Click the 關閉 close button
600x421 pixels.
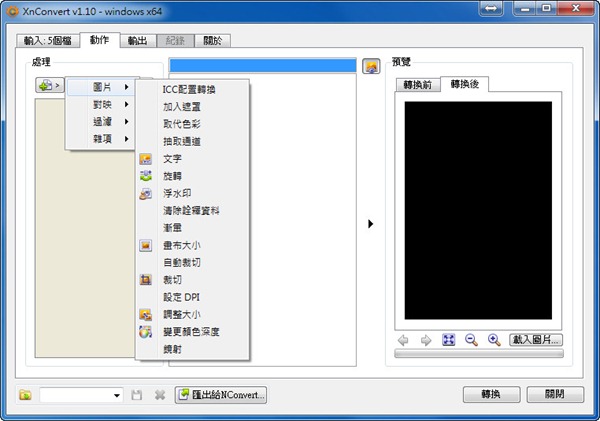coord(555,394)
